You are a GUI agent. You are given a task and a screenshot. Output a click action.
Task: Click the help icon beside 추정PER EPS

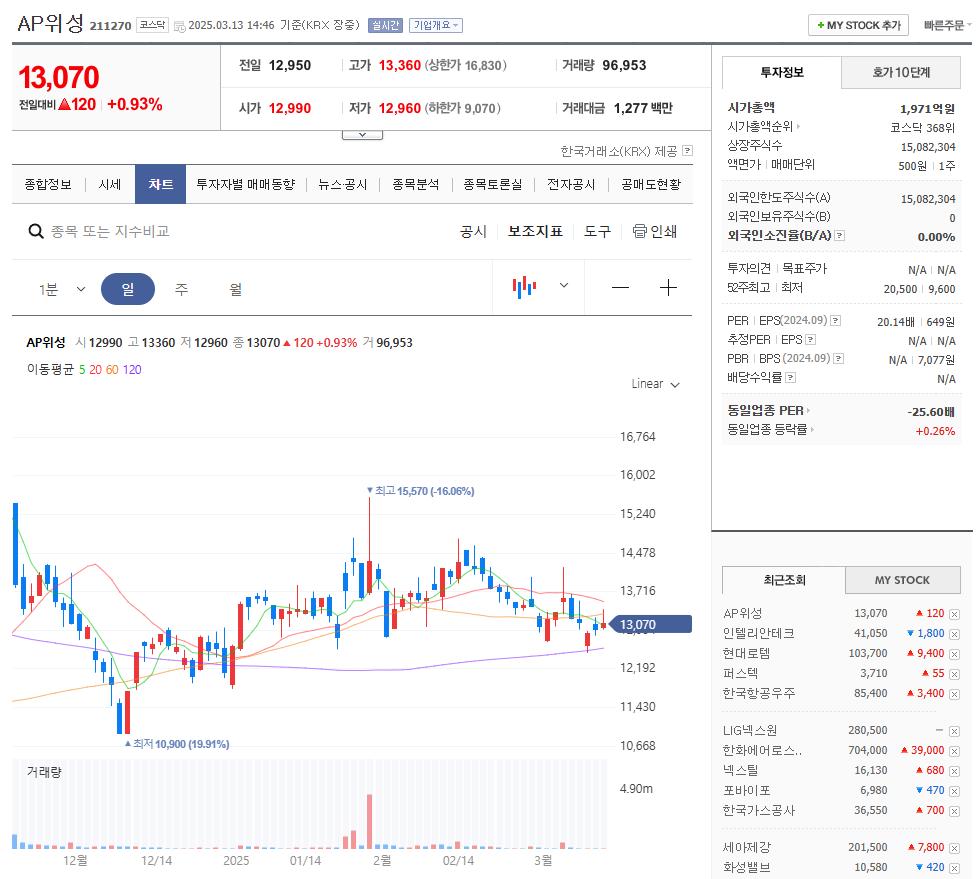[x=810, y=338]
